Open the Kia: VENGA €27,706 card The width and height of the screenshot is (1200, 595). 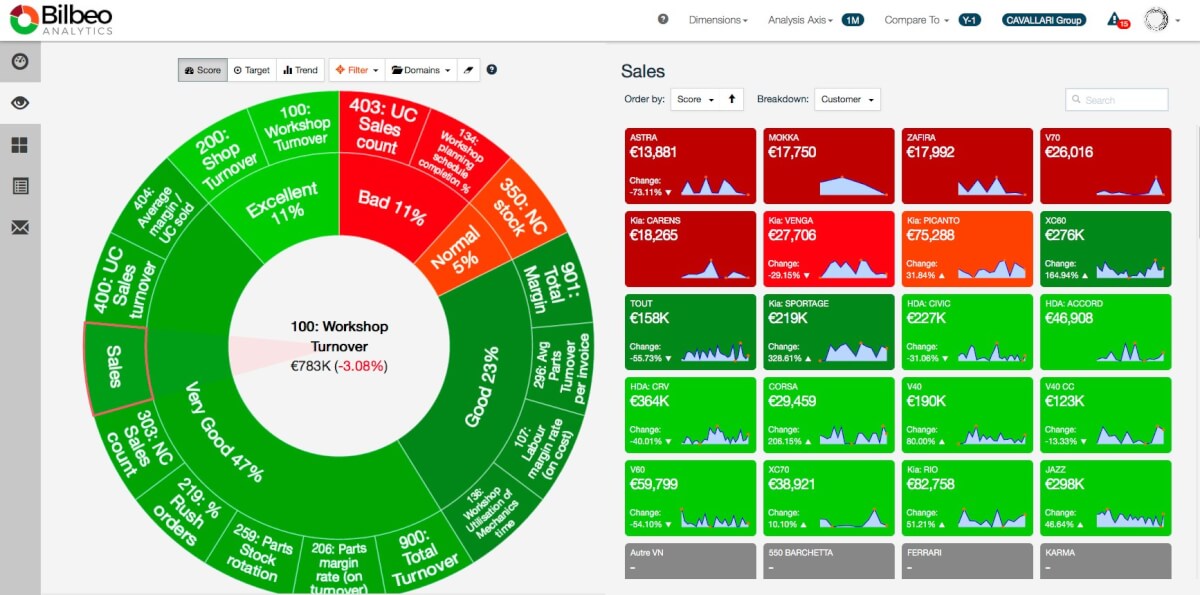[828, 249]
